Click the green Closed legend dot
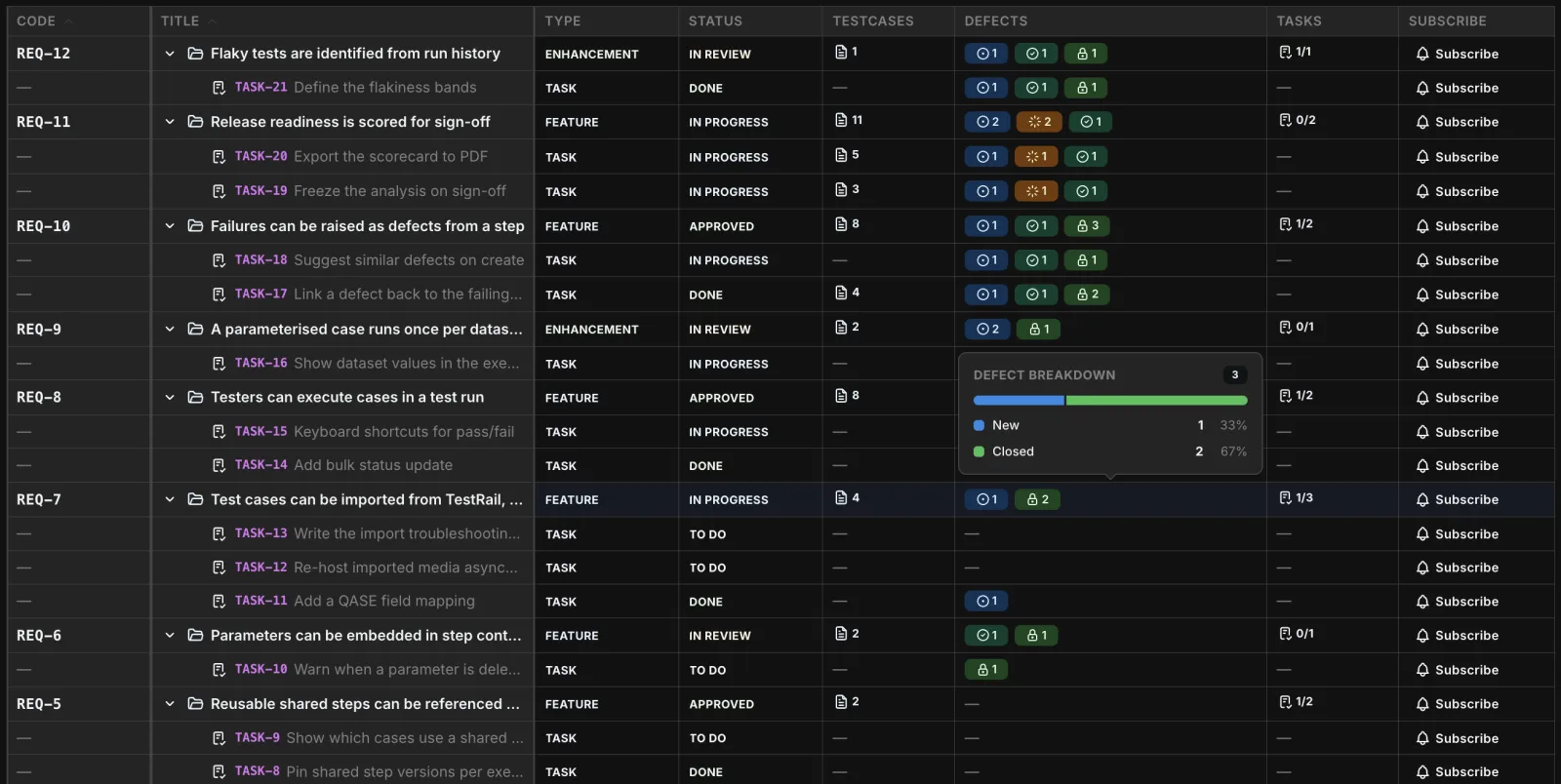Image resolution: width=1561 pixels, height=784 pixels. pos(979,451)
